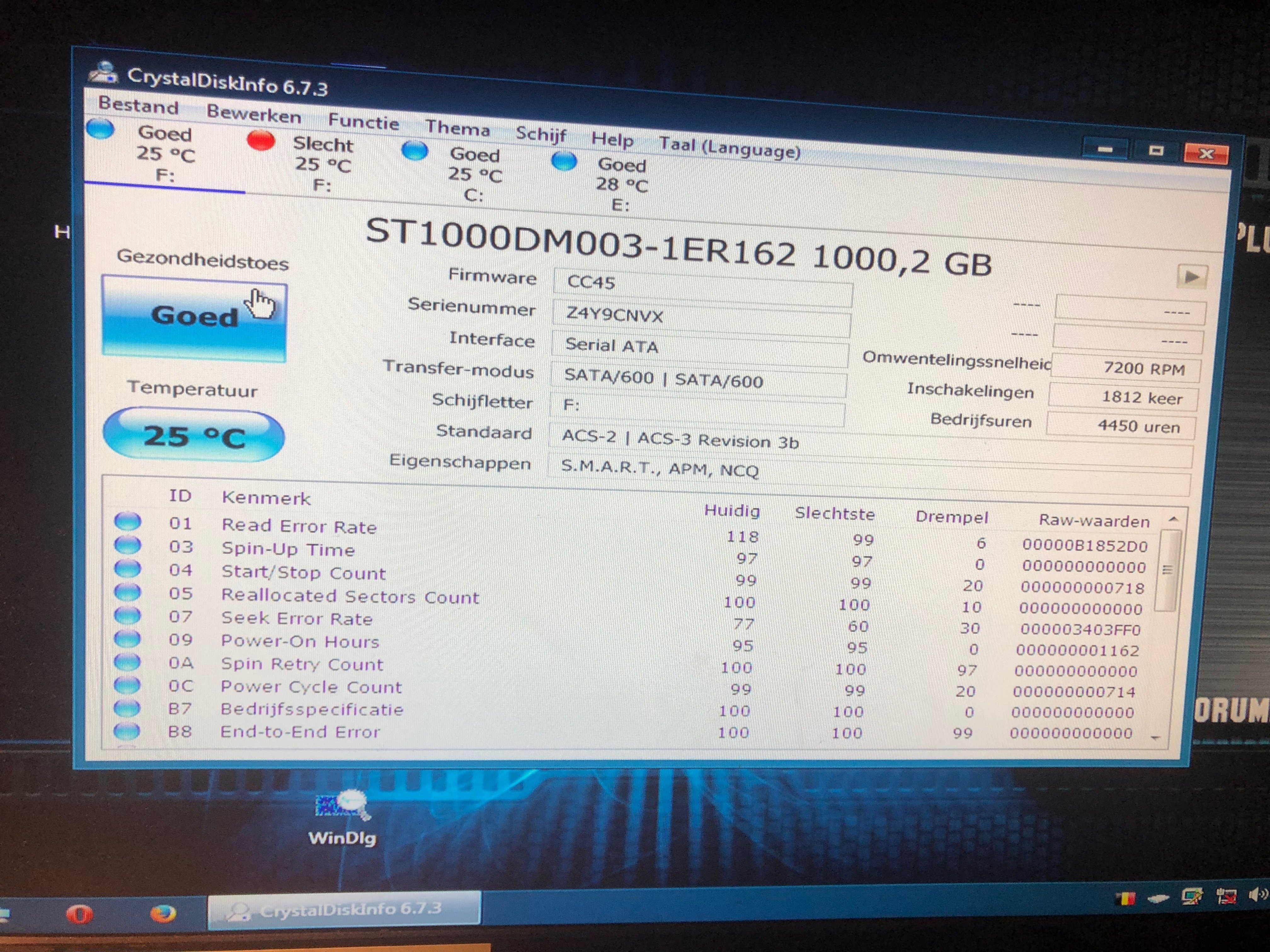Click the scroll up arrow in the SMART list
1270x952 pixels.
tap(1174, 519)
